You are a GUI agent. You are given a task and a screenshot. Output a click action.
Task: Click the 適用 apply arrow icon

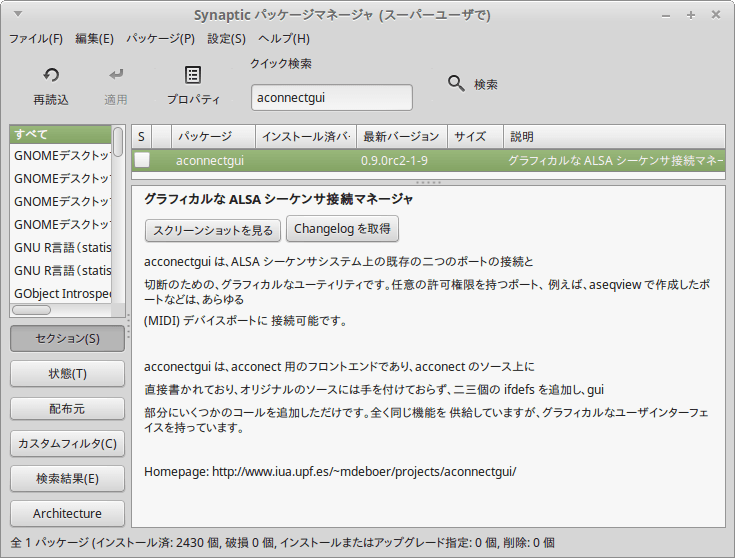(116, 75)
